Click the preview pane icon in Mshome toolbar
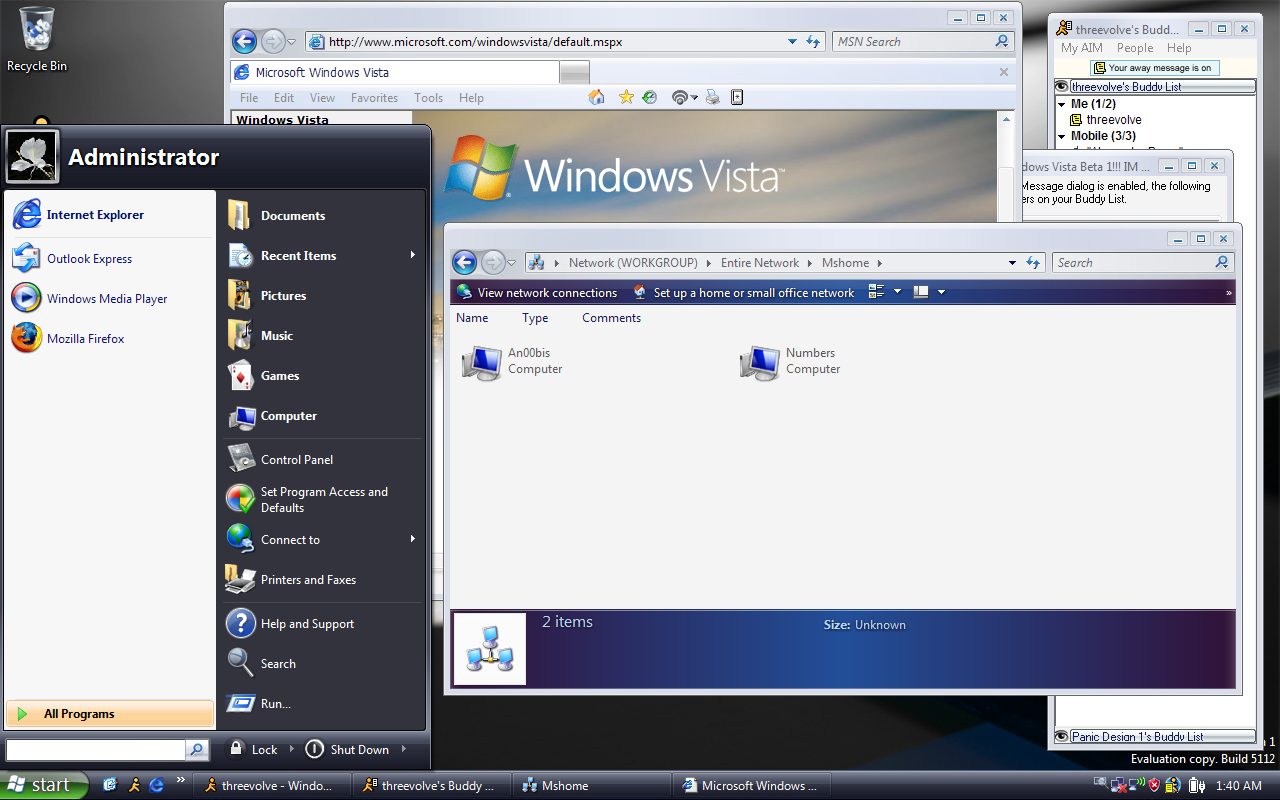Image resolution: width=1280 pixels, height=800 pixels. point(921,292)
